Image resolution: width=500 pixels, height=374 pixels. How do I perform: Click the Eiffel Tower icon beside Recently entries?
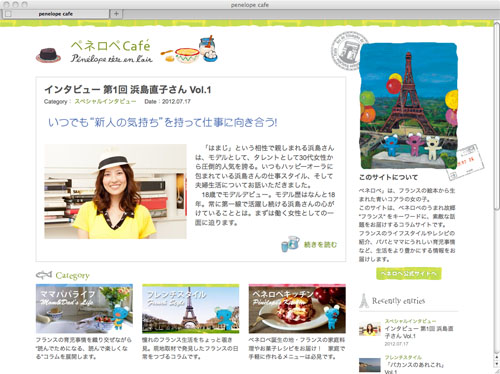tap(364, 300)
